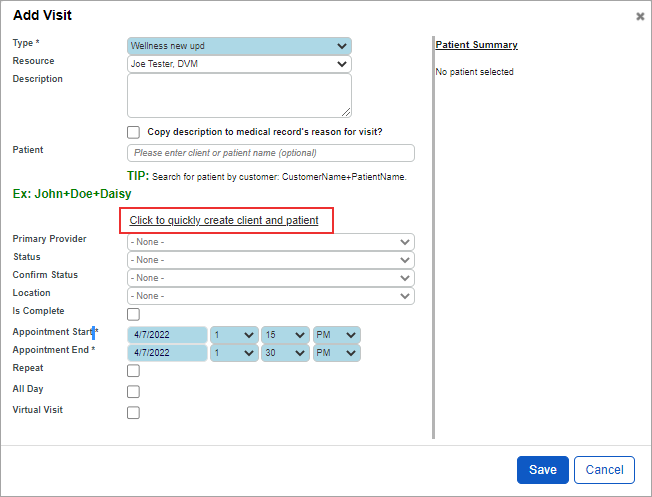The width and height of the screenshot is (652, 497).
Task: Click to quickly create client and patient
Action: pyautogui.click(x=224, y=220)
